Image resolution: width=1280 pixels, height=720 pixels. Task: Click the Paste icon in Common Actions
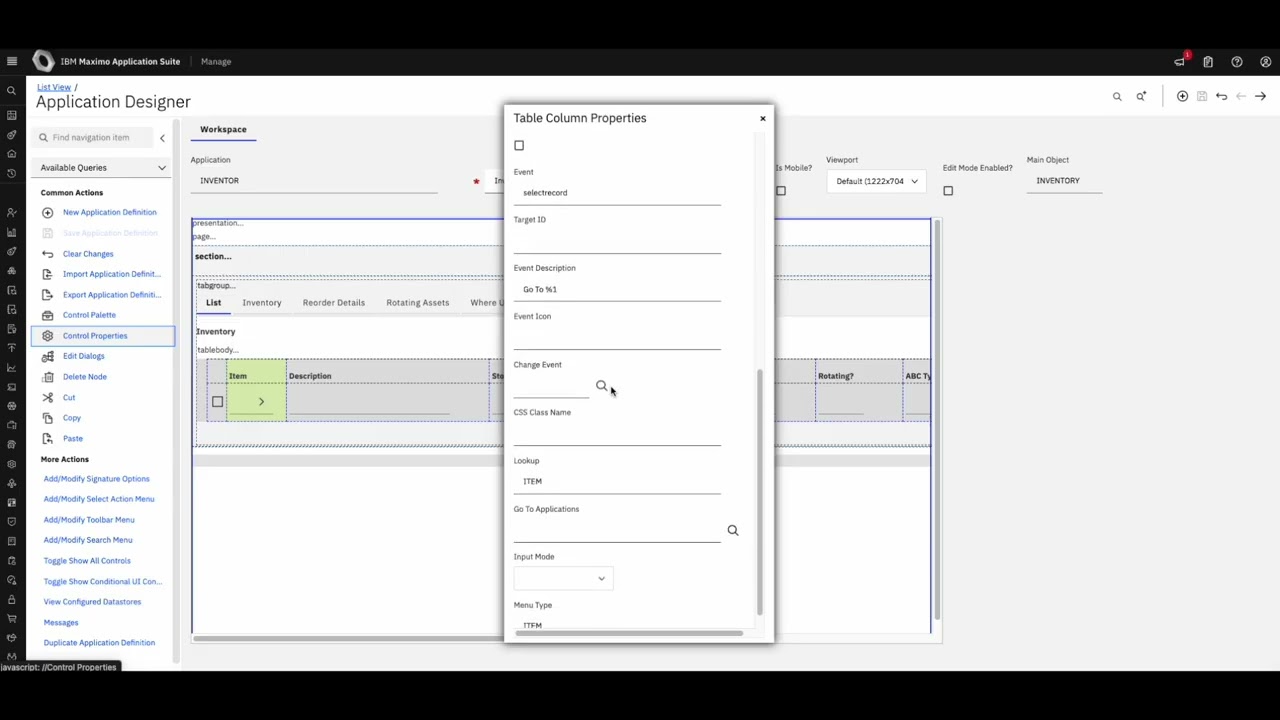pos(47,438)
